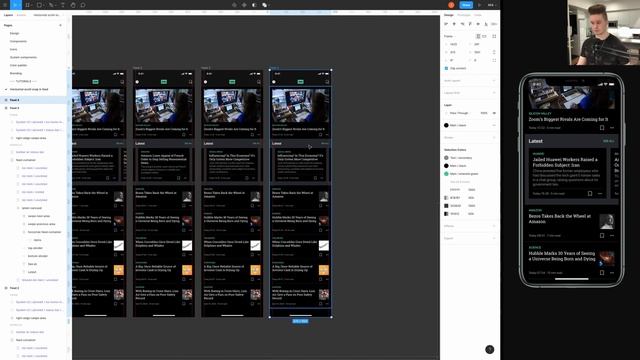Select the Pen tool
Viewport: 640px width, 360px height.
tap(51, 5)
